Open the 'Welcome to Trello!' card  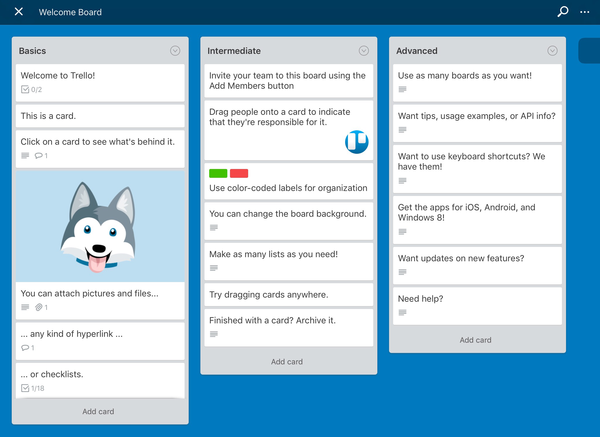click(x=100, y=83)
